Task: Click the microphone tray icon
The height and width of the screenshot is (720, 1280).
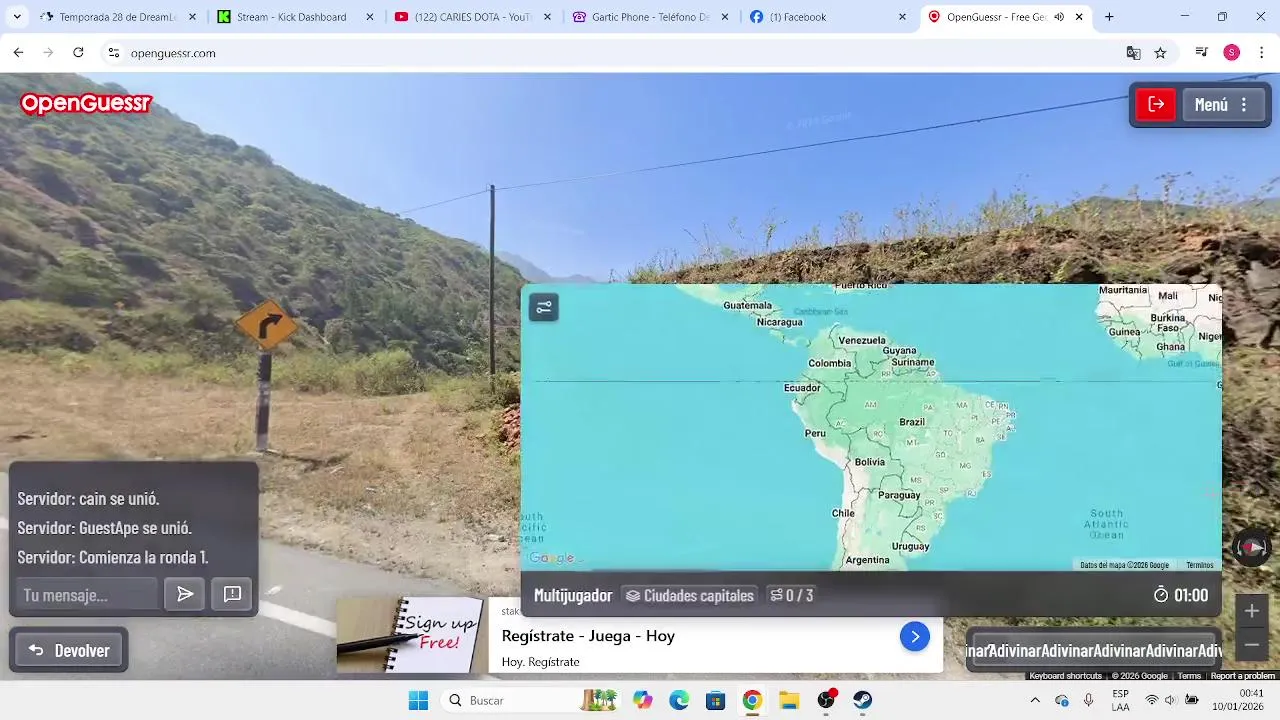Action: coord(1088,700)
